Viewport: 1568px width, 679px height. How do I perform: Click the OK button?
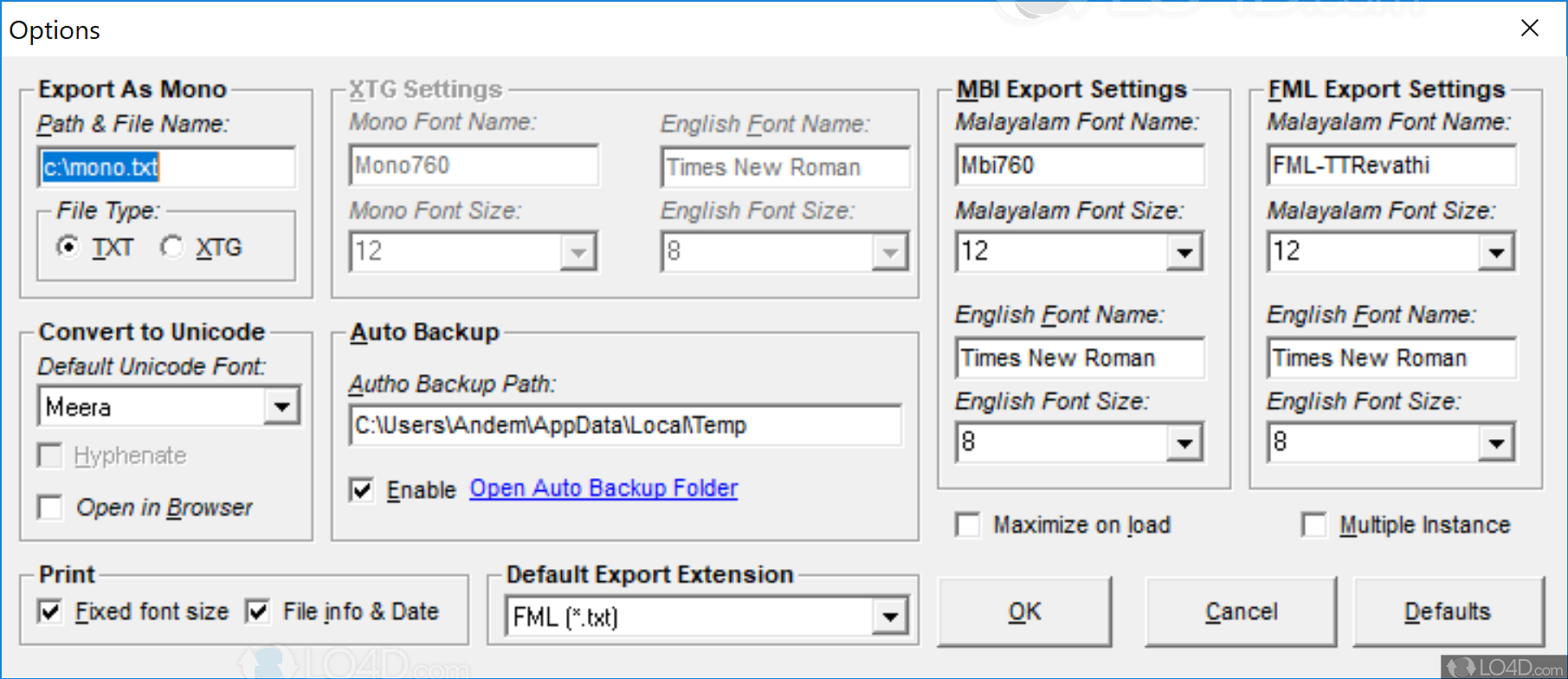(x=1024, y=612)
